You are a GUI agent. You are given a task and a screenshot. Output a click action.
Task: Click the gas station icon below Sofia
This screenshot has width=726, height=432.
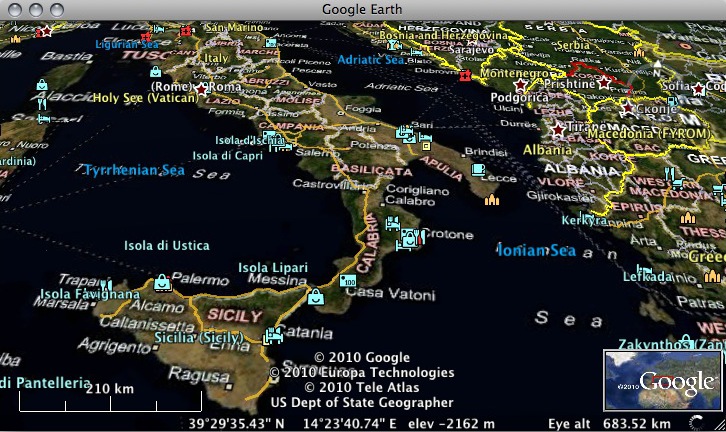point(672,101)
